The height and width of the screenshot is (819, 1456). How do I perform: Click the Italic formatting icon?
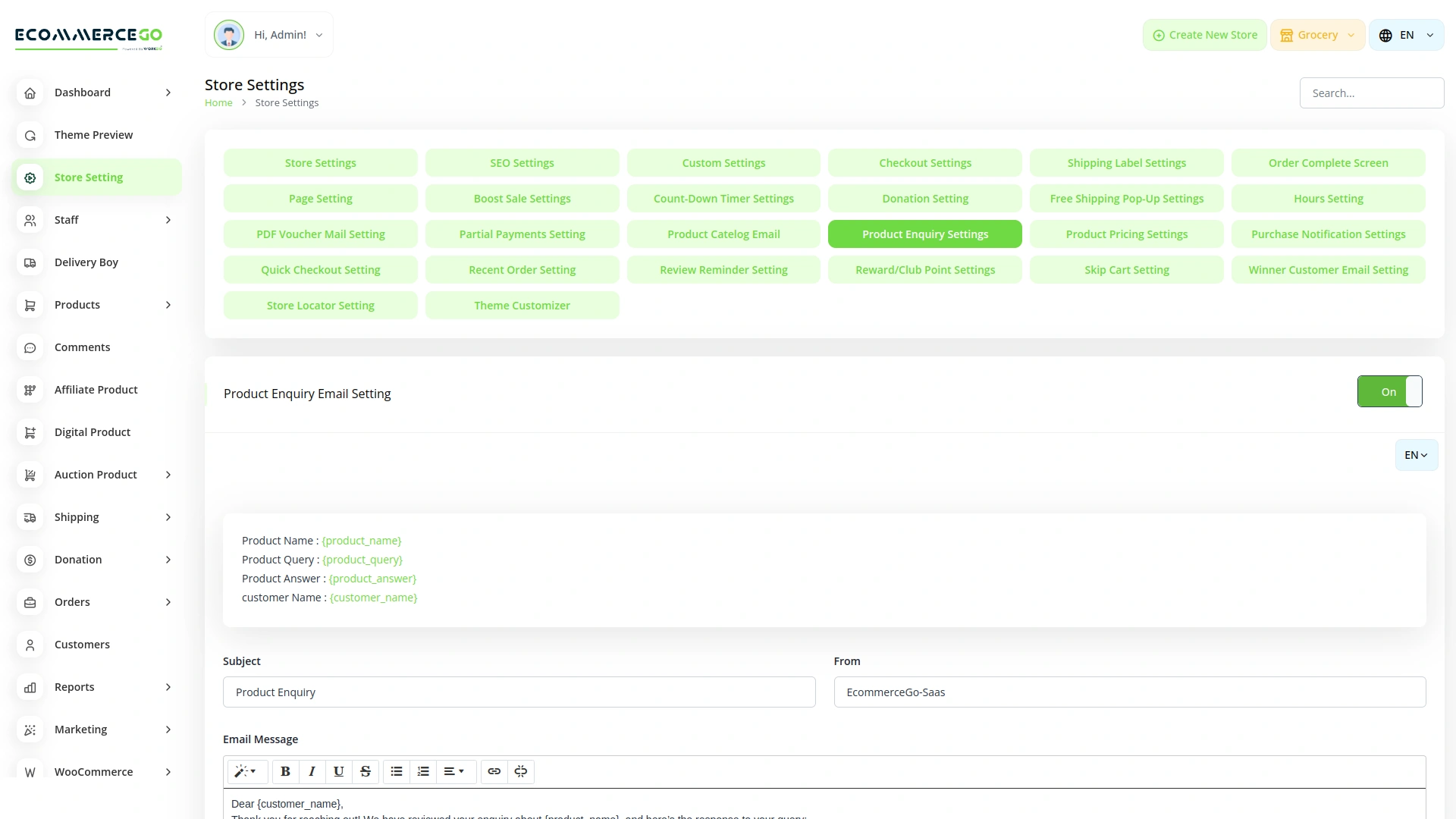(x=312, y=771)
